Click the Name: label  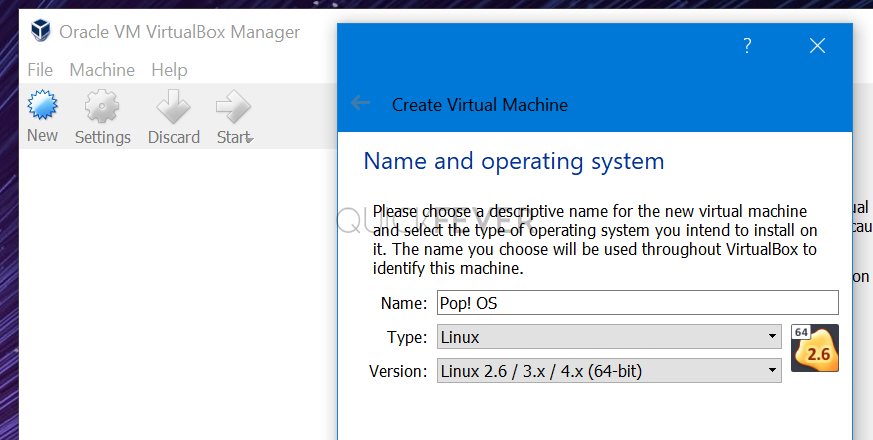coord(404,304)
